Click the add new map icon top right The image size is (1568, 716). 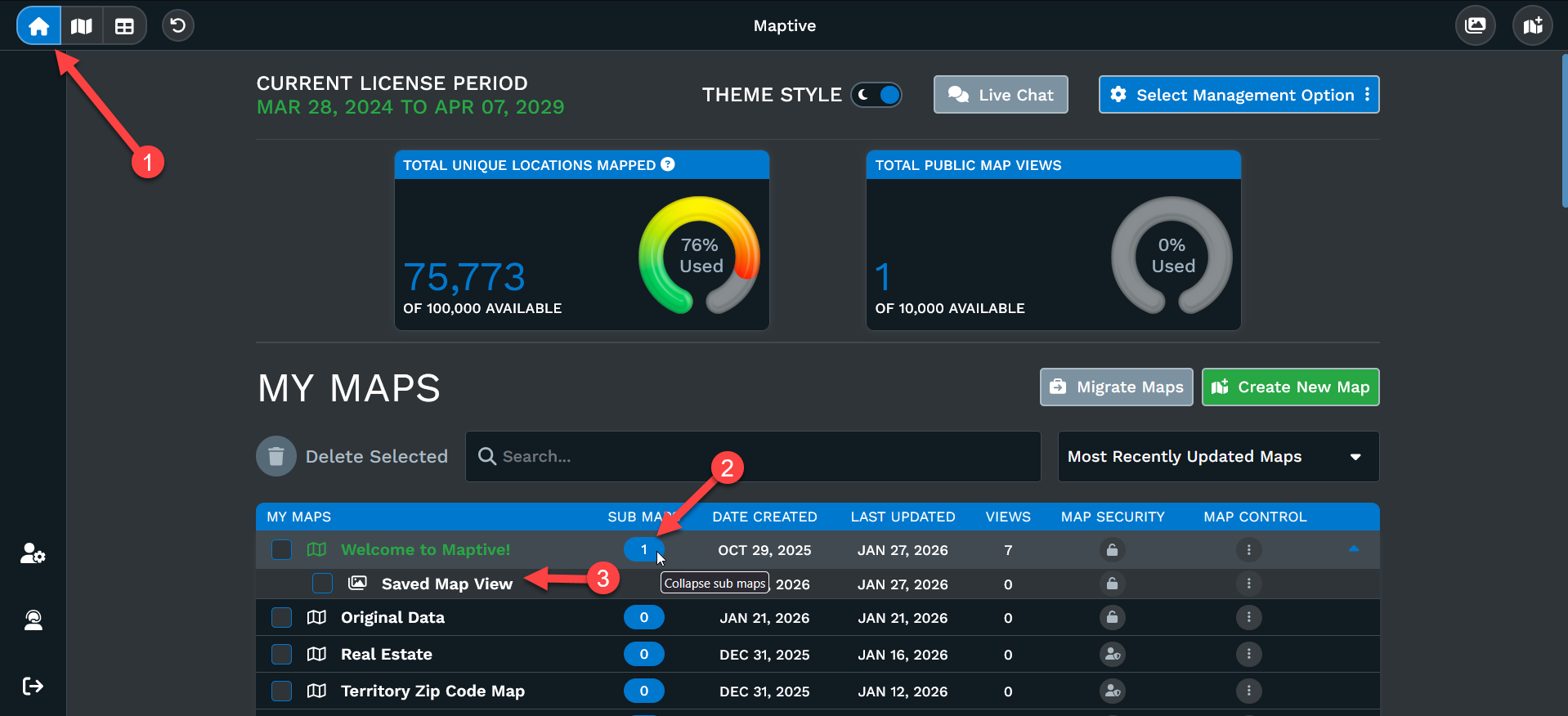click(x=1533, y=25)
